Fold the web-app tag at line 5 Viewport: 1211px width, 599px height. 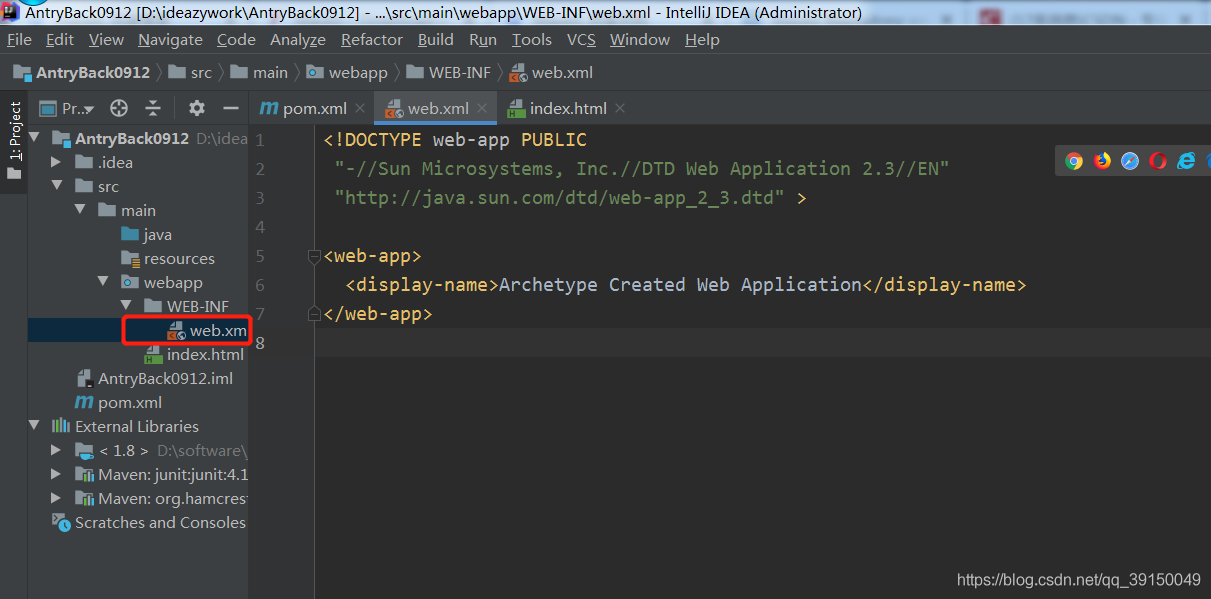click(315, 256)
